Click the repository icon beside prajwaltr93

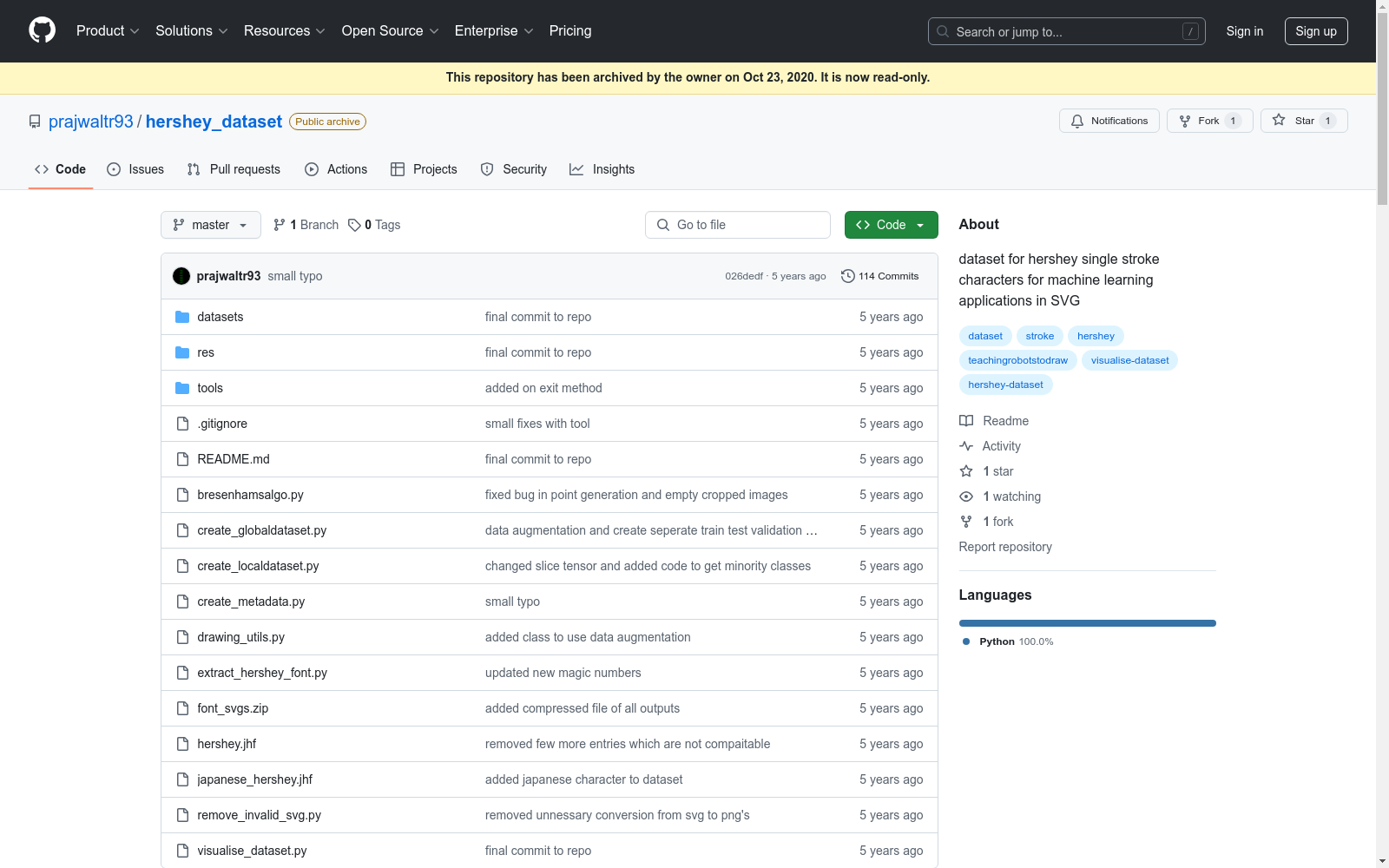point(35,122)
